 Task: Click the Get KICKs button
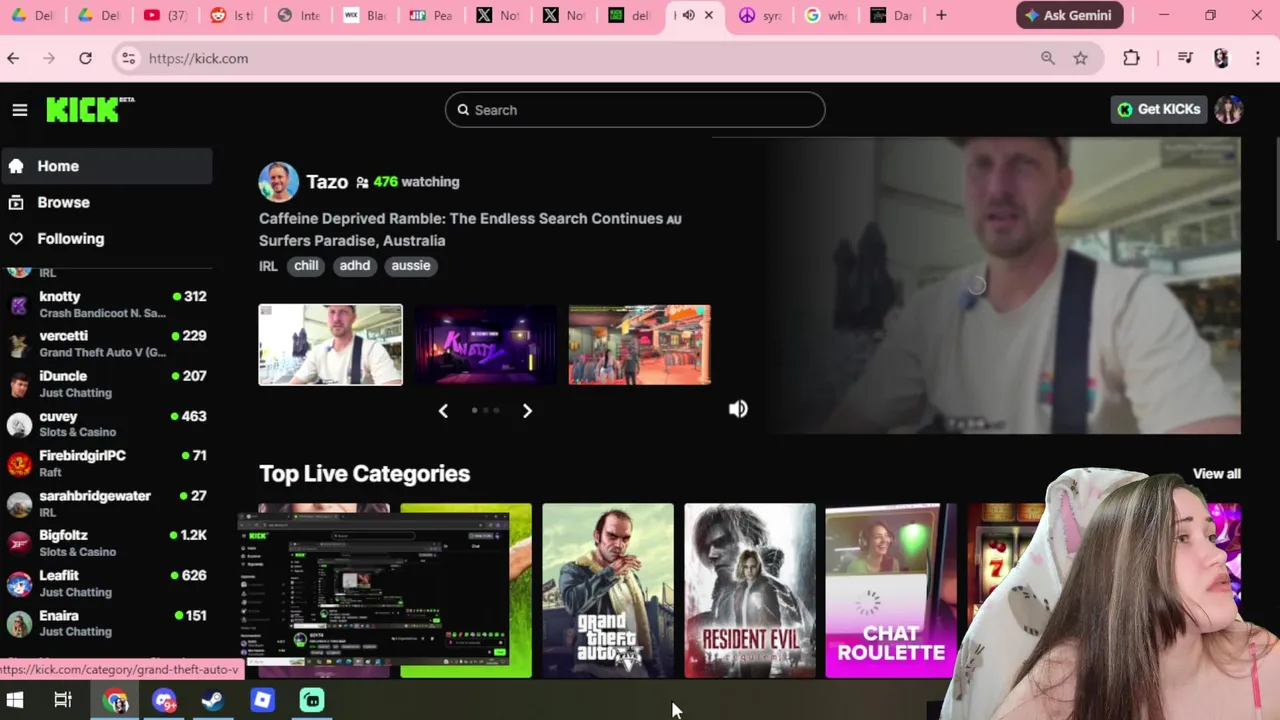(x=1159, y=110)
